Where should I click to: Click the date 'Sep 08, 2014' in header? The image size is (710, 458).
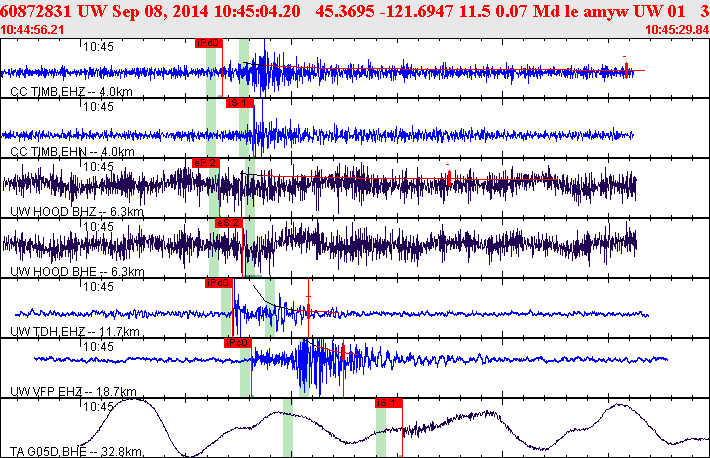[161, 11]
